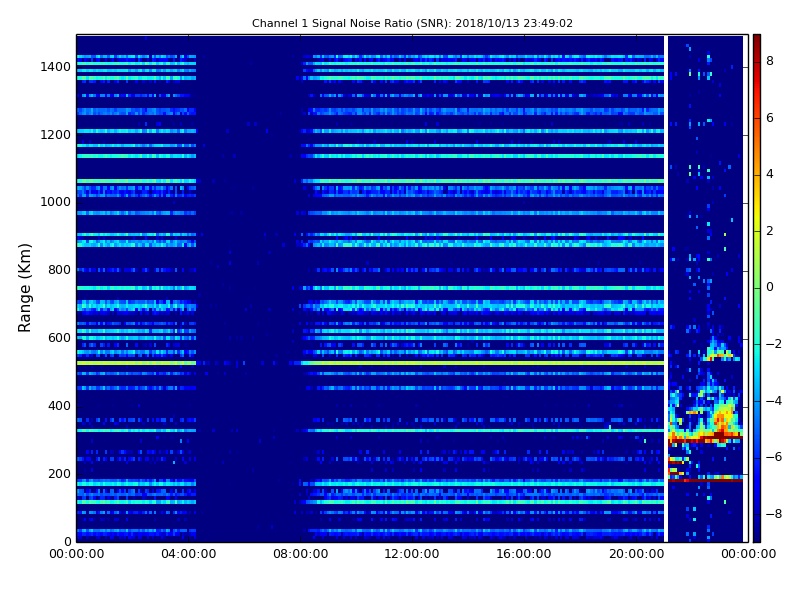Click the 04:00:00 time axis label
Screen dimensions: 800x600
click(189, 554)
